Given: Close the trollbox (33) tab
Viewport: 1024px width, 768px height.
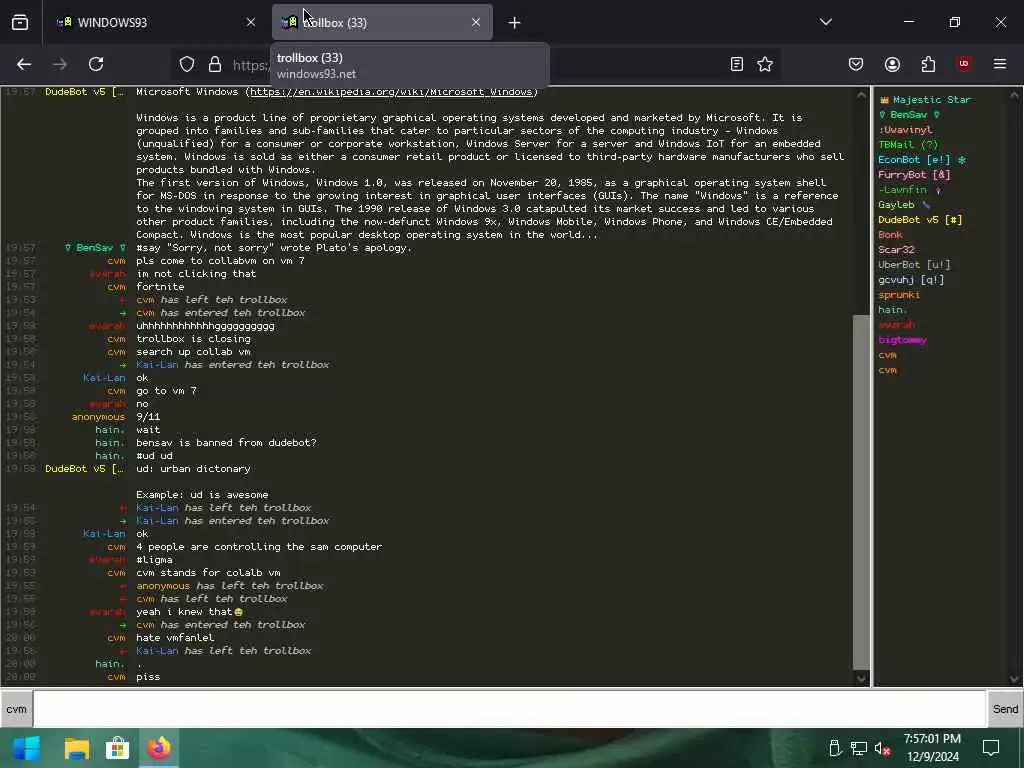Looking at the screenshot, I should coord(476,22).
